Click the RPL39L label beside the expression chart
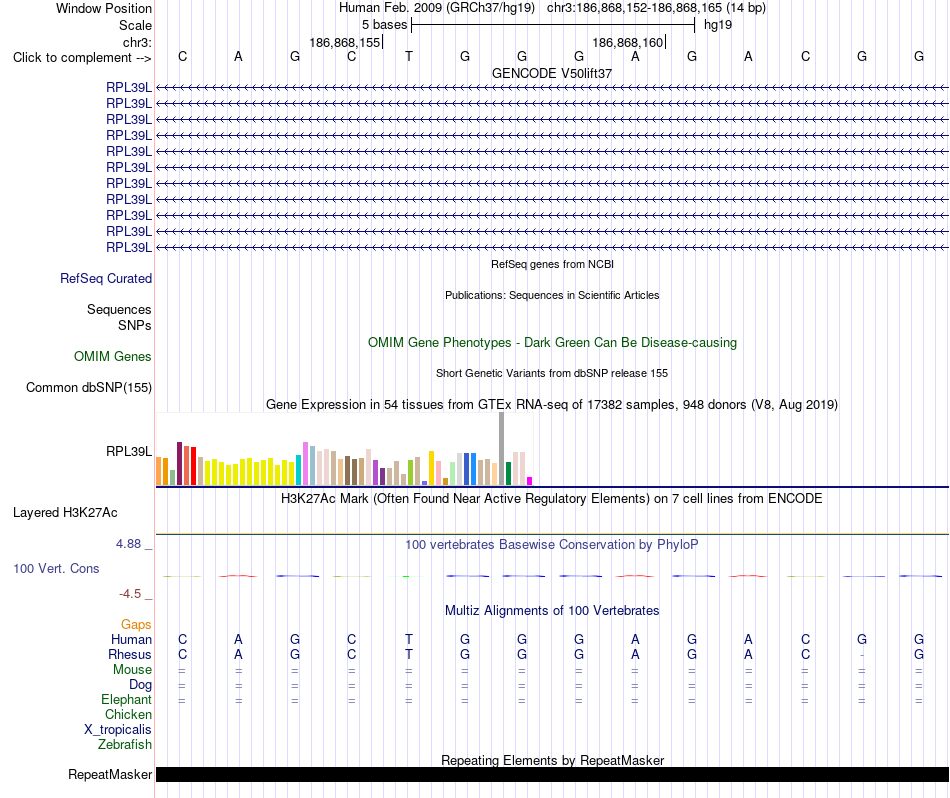 [x=129, y=451]
